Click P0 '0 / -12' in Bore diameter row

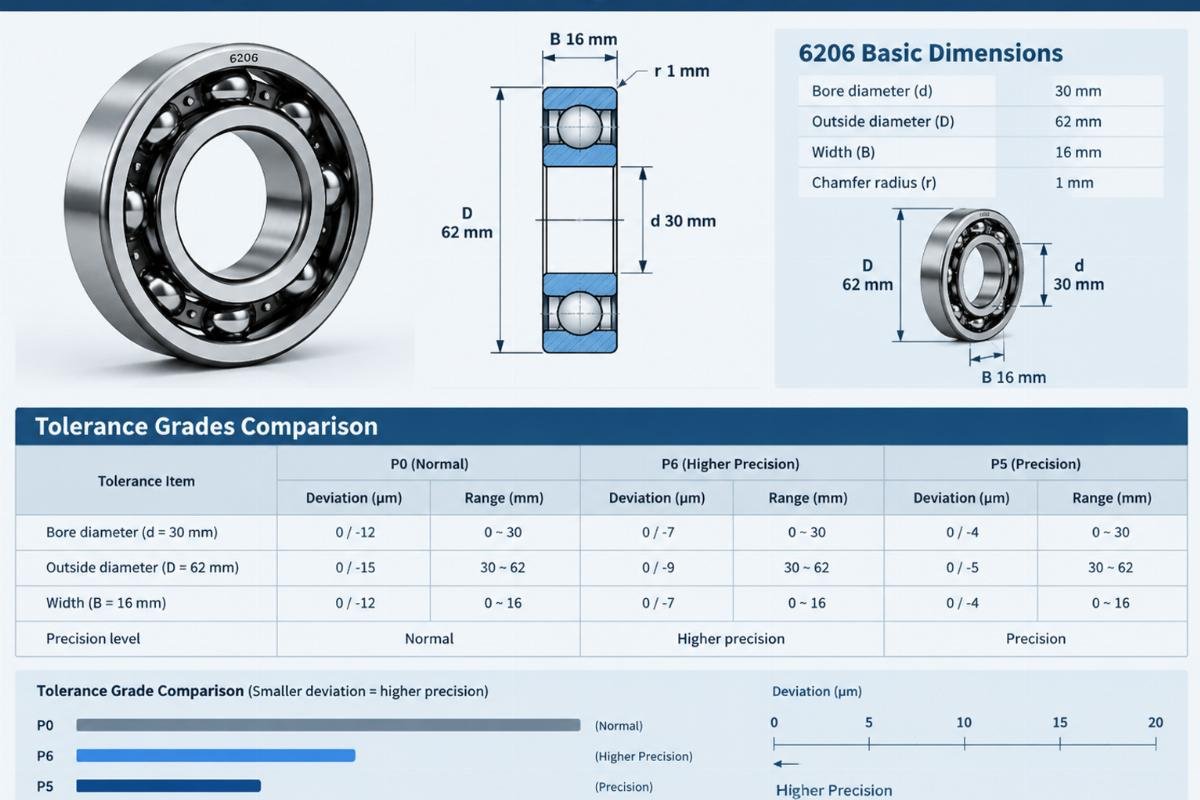[x=355, y=532]
